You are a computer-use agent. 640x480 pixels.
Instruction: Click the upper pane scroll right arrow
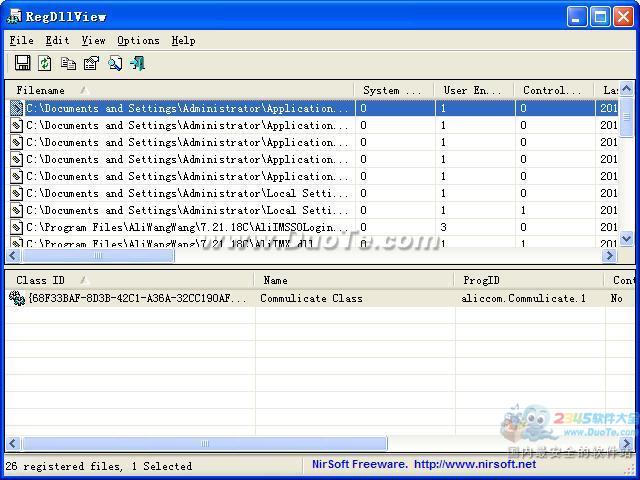pos(610,256)
